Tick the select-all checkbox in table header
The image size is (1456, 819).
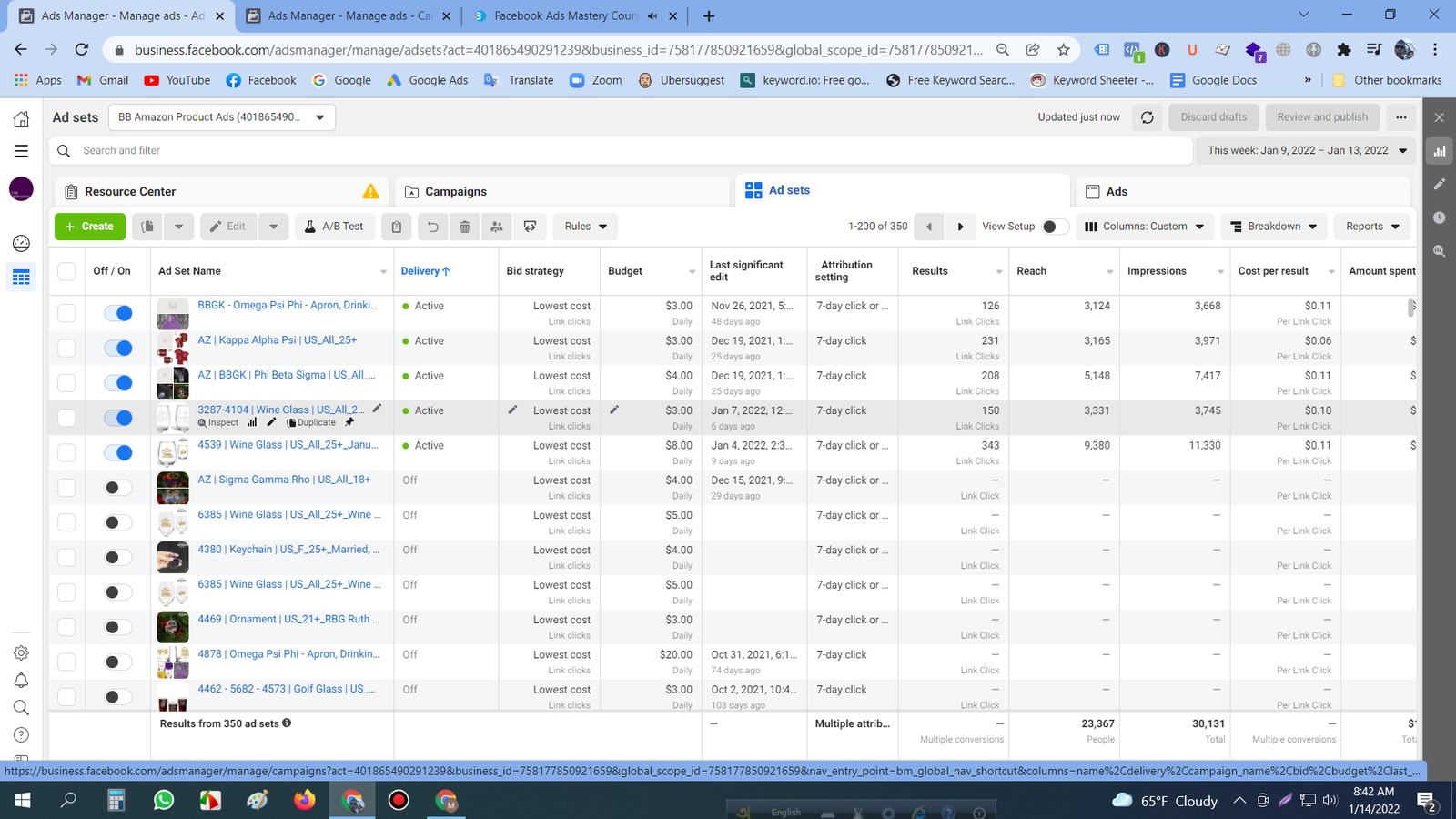point(66,271)
